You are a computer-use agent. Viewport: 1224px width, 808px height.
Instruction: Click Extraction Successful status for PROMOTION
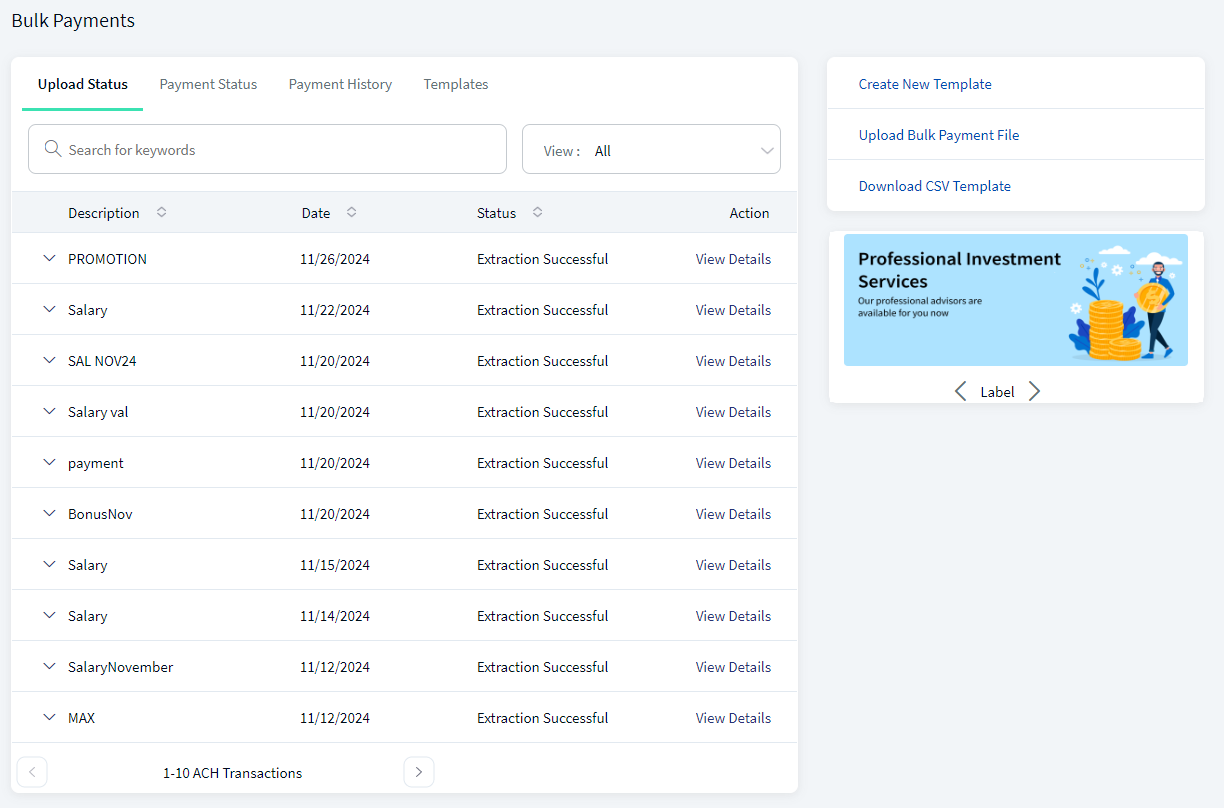tap(542, 259)
